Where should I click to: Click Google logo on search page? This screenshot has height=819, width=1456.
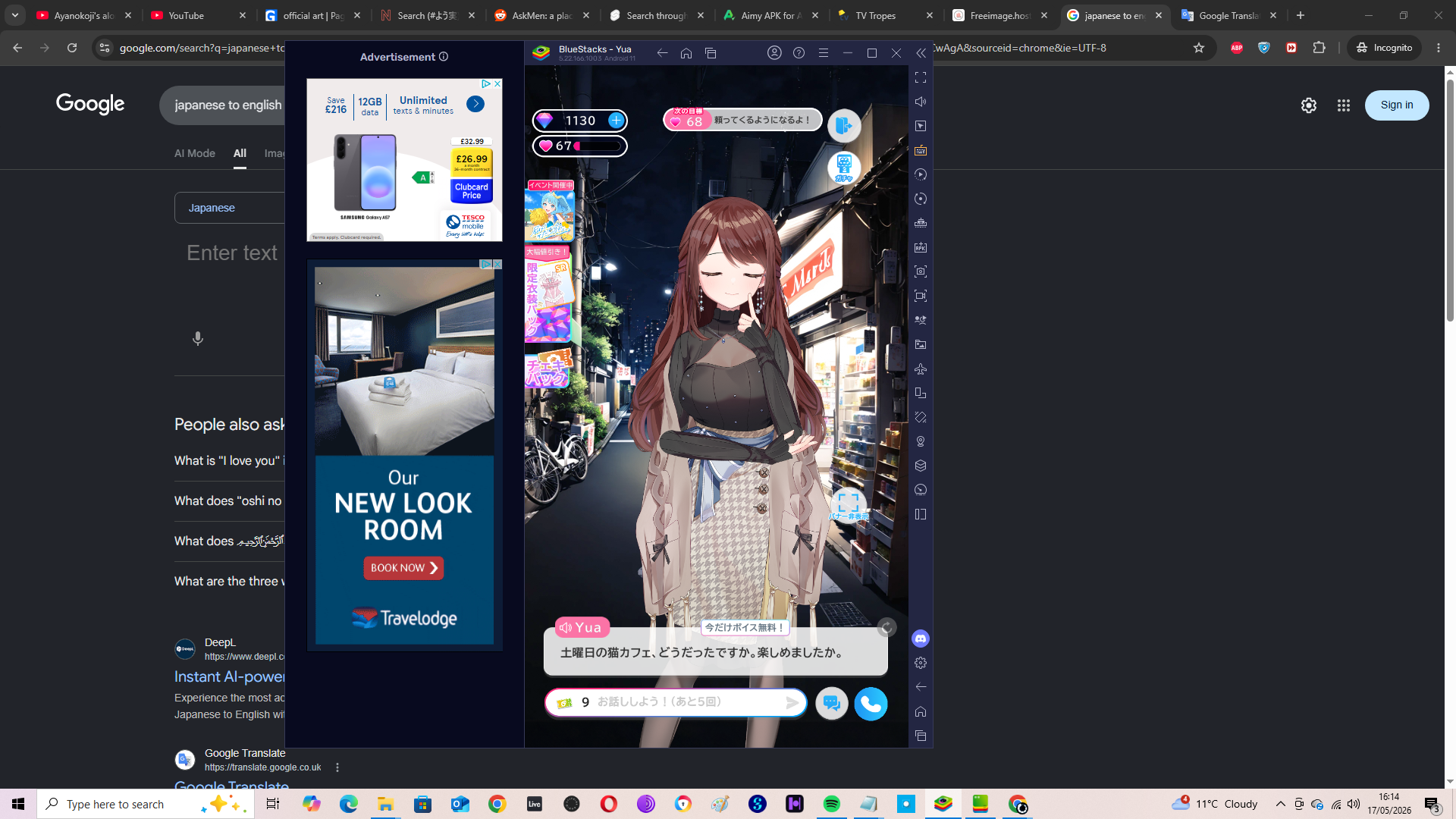click(x=90, y=105)
